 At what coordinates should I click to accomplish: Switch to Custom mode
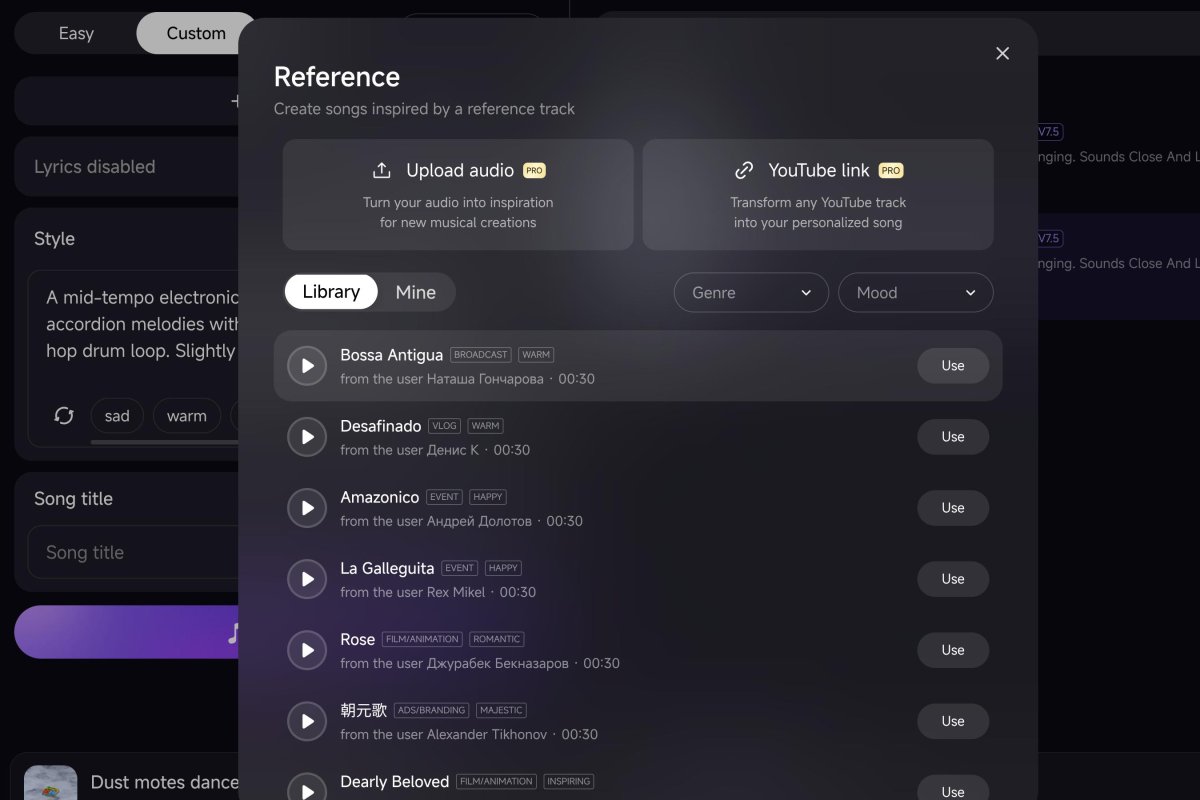pyautogui.click(x=195, y=33)
